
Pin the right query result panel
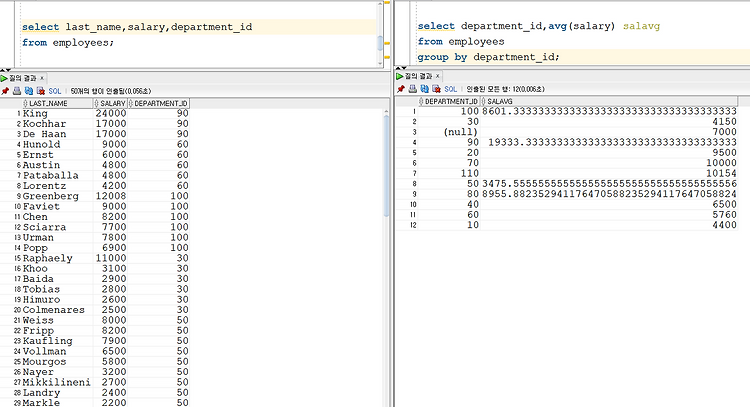(x=401, y=89)
